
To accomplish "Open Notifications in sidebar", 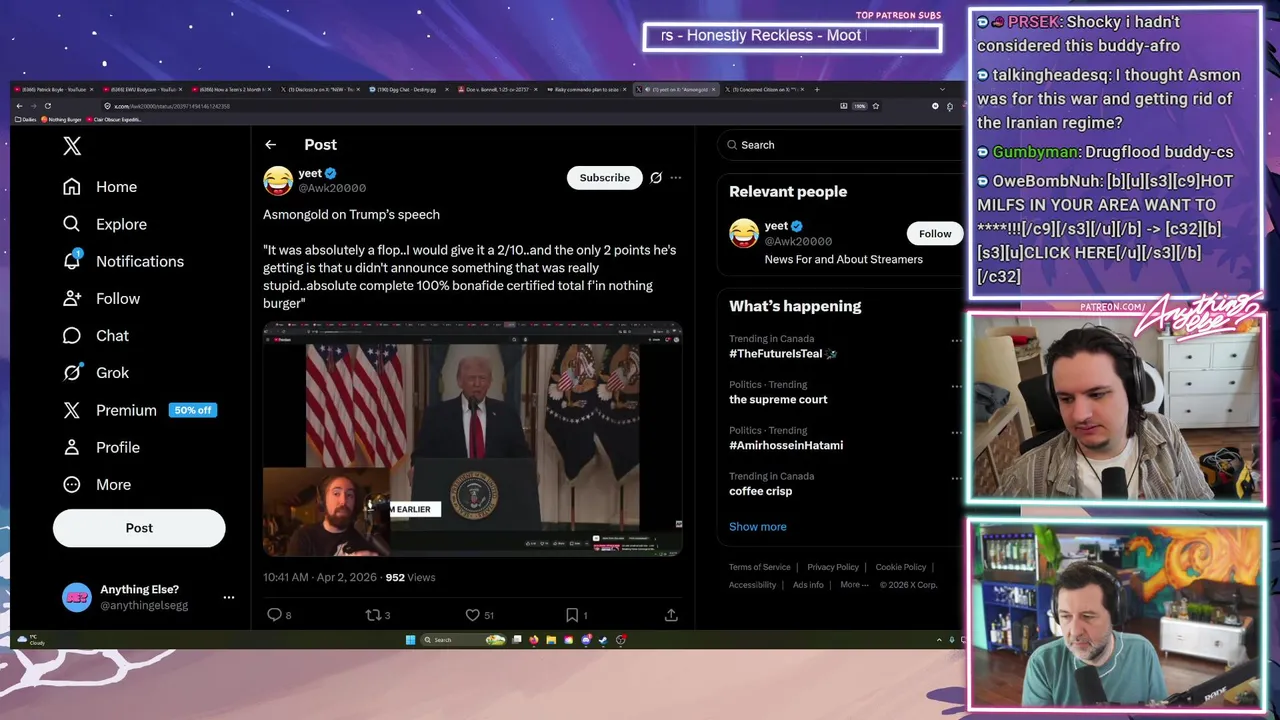I will coord(123,261).
